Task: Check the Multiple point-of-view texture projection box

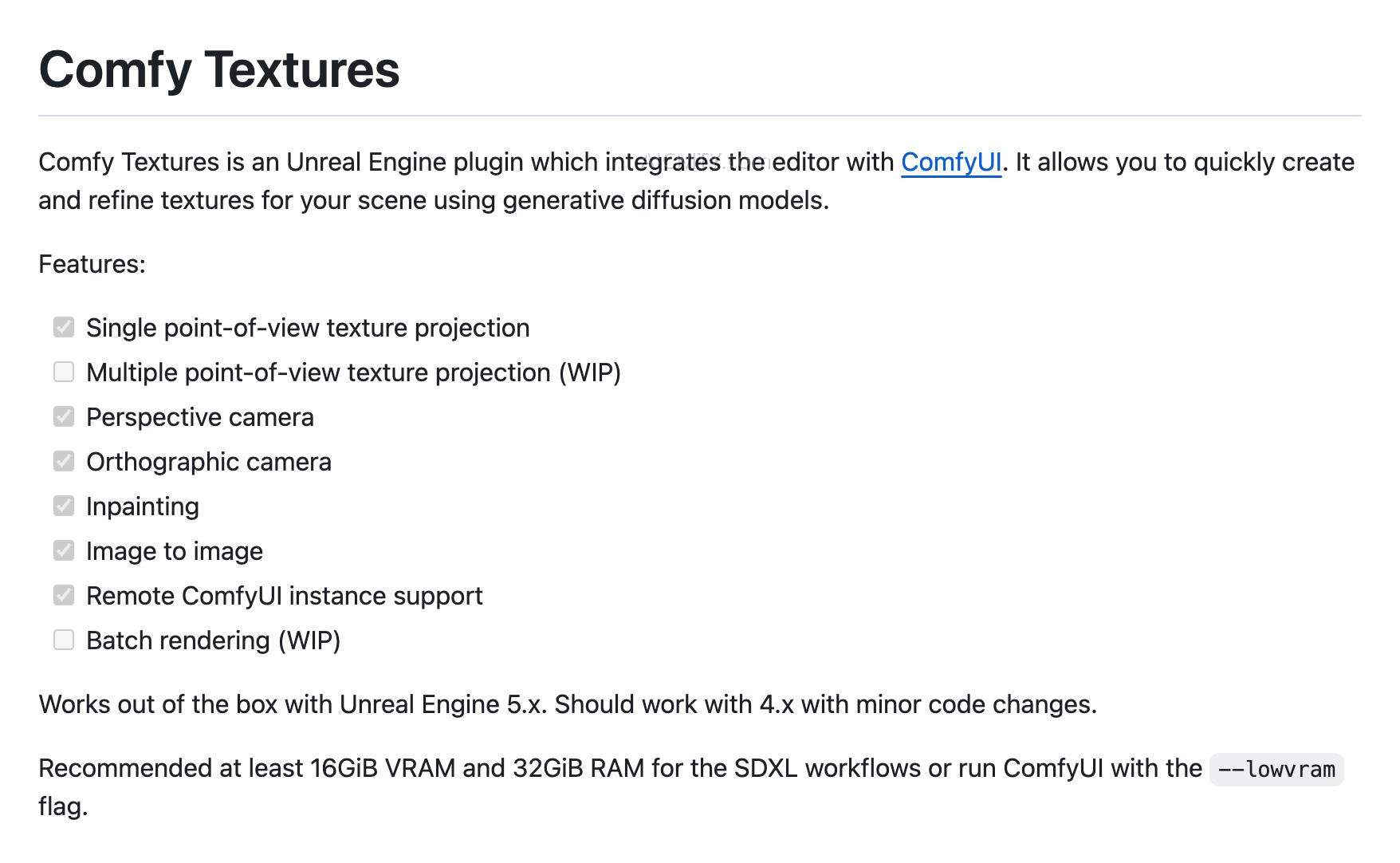Action: tap(64, 372)
